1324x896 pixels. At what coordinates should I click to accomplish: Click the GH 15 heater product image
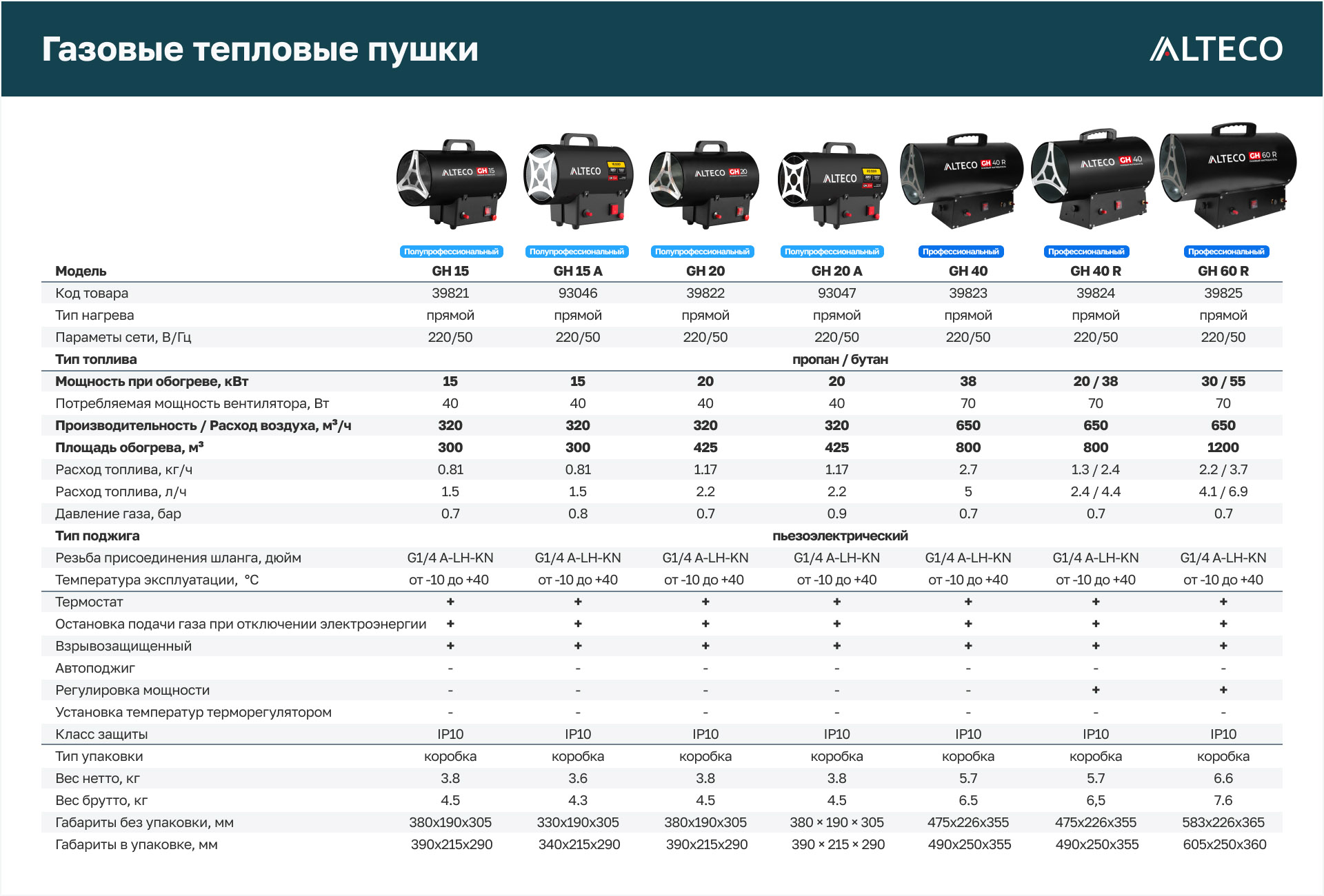451,184
